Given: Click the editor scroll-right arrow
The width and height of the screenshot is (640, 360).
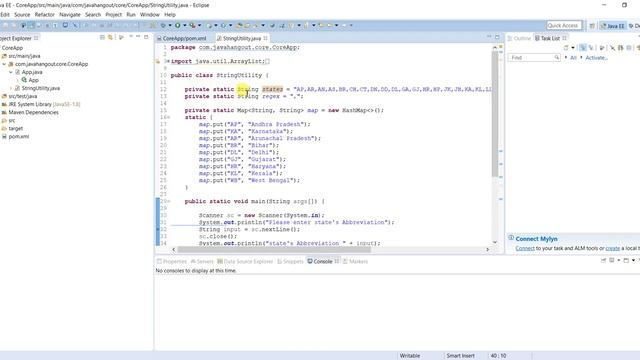Looking at the screenshot, I should [487, 249].
